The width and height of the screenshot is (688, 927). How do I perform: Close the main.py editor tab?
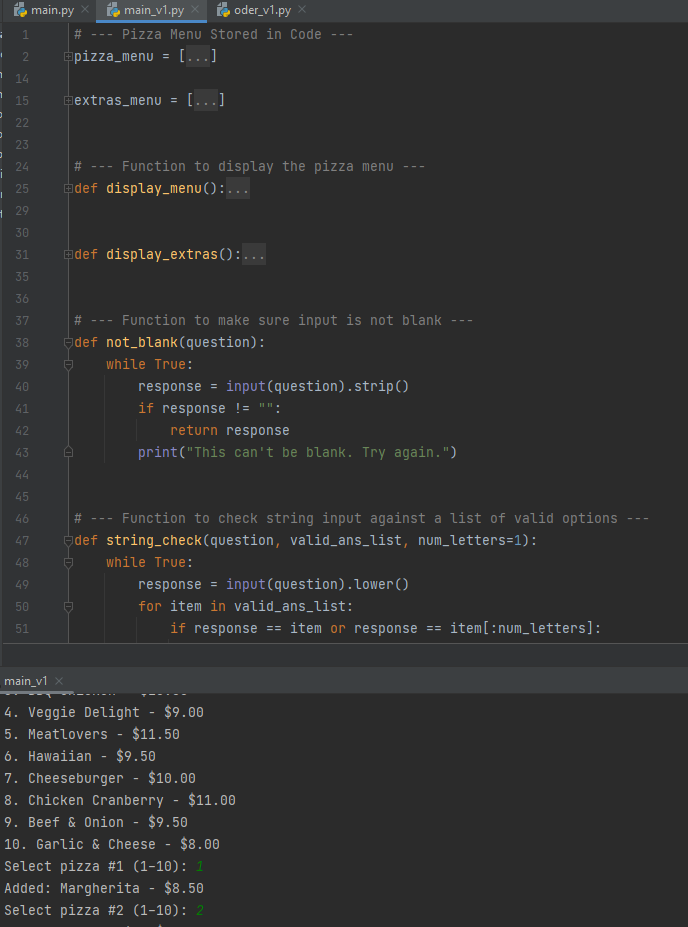(85, 10)
